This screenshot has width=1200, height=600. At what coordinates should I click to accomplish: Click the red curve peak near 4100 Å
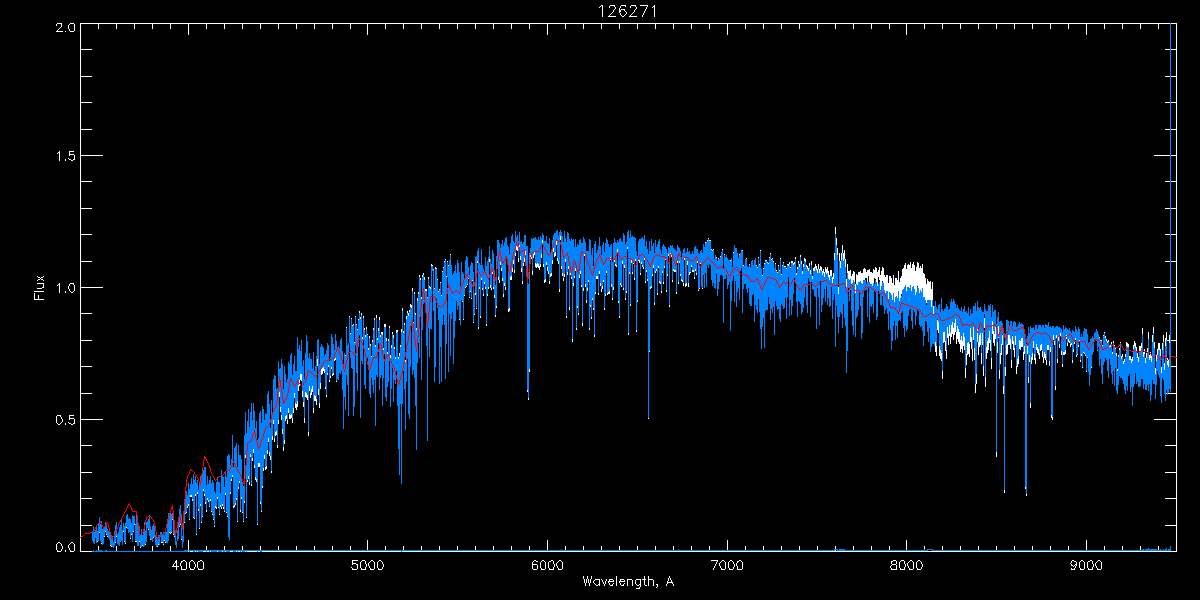[205, 459]
